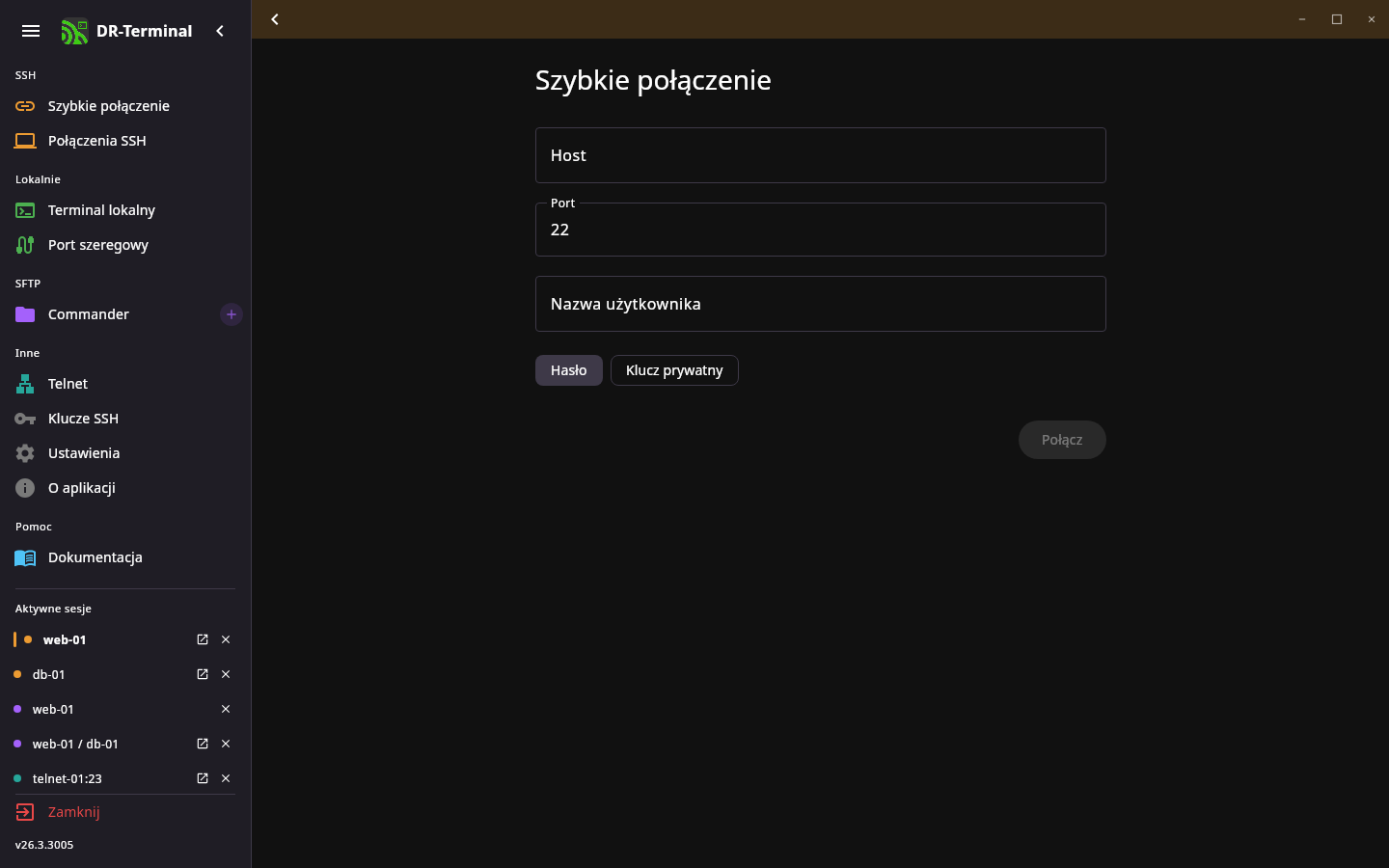Open Commander SFTP
This screenshot has height=868, width=1389.
pyautogui.click(x=114, y=314)
